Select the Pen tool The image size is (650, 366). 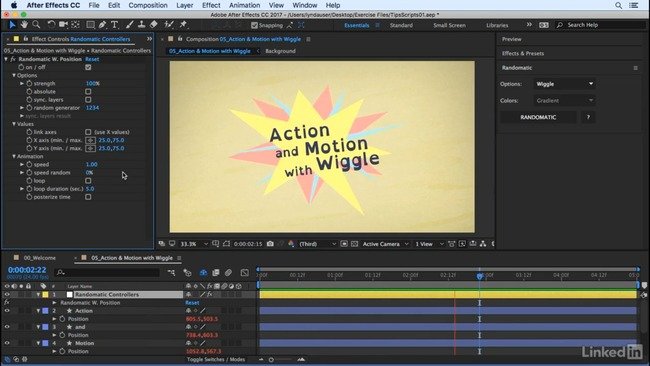(102, 25)
